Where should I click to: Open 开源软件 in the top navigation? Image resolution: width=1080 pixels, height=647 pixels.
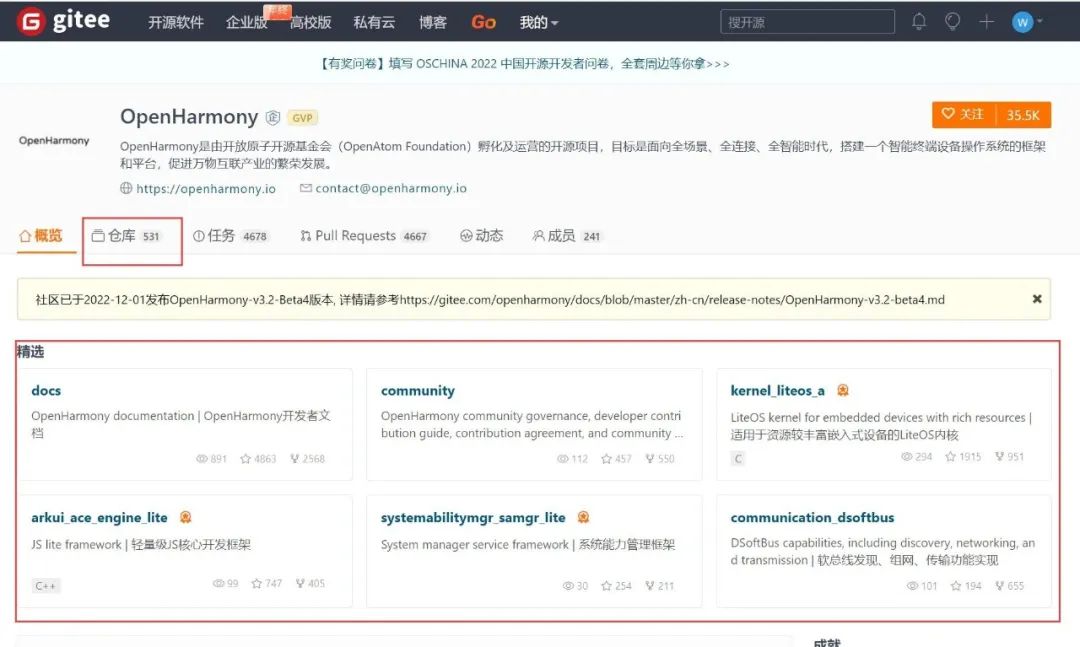[176, 22]
